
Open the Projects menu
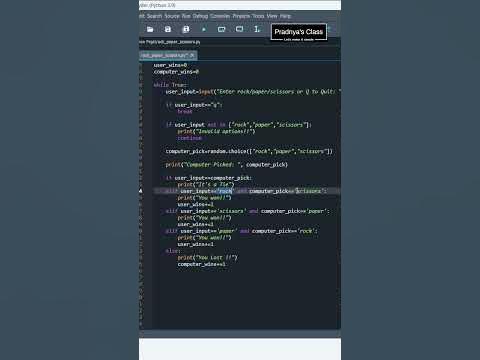pyautogui.click(x=241, y=16)
